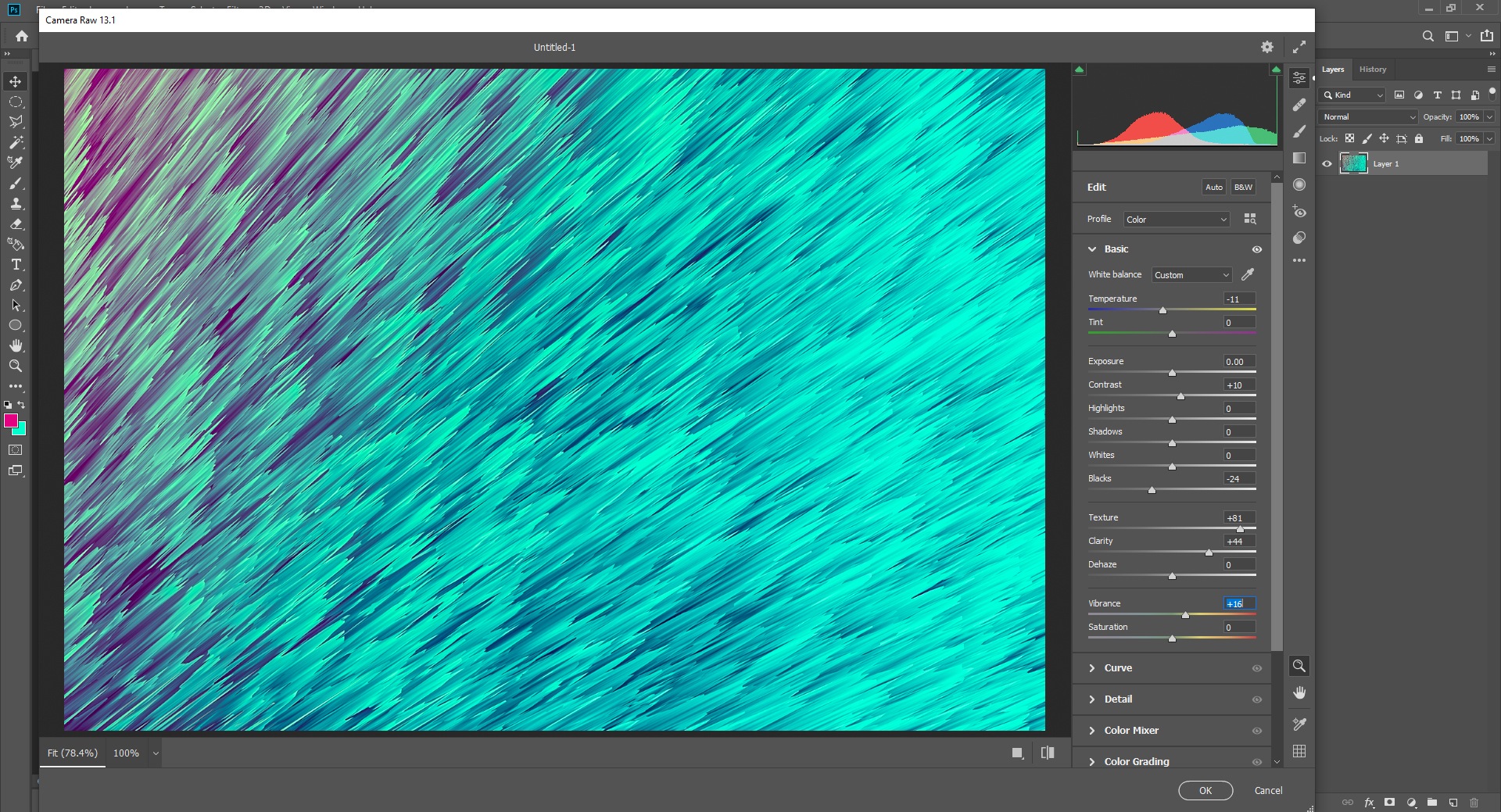
Task: Select the Horizontal Type tool
Action: coord(16,264)
